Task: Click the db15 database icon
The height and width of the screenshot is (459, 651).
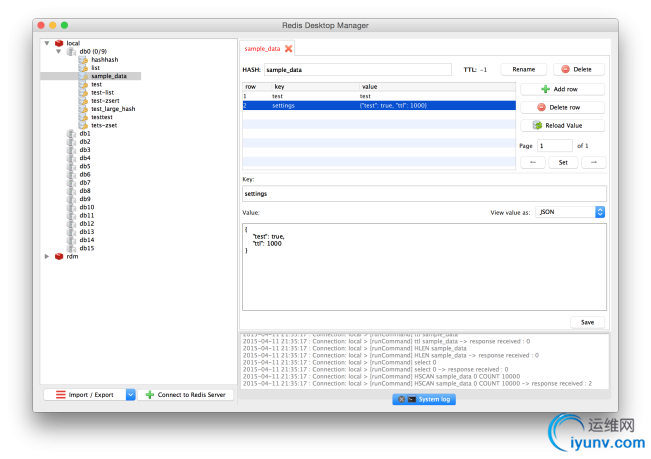Action: 71,248
